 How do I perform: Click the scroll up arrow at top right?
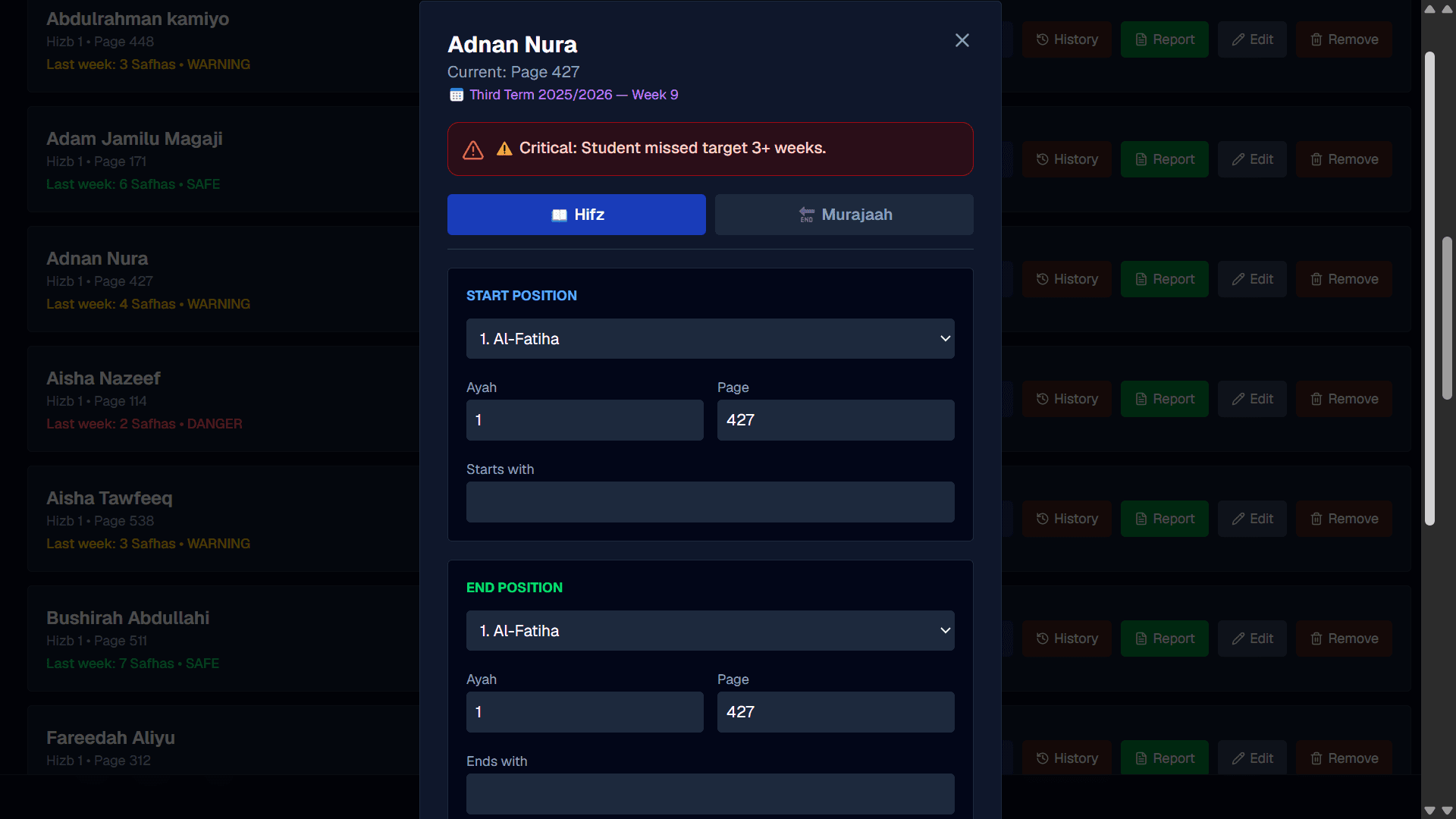tap(1447, 9)
